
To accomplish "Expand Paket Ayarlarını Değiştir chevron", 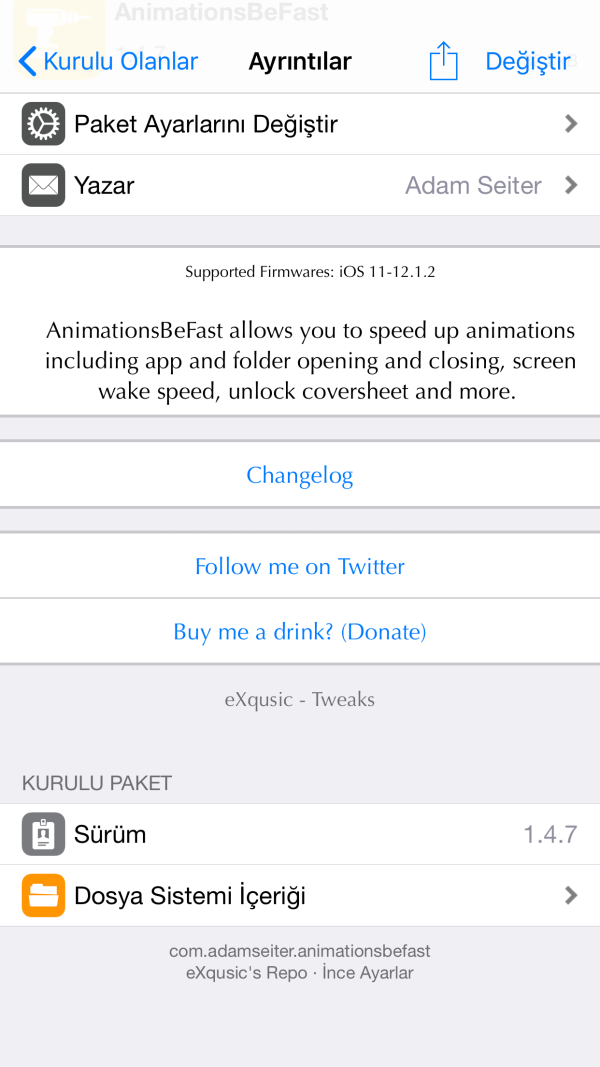I will 571,124.
